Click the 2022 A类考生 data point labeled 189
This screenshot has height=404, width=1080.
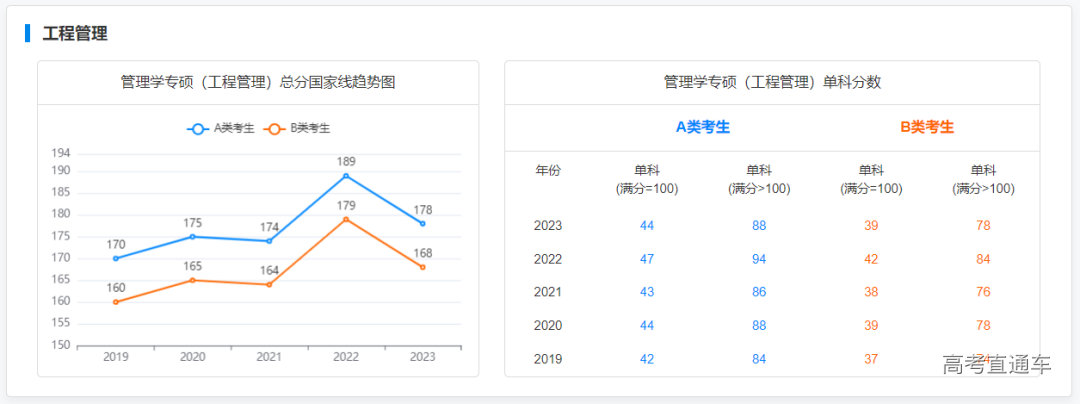pyautogui.click(x=346, y=176)
